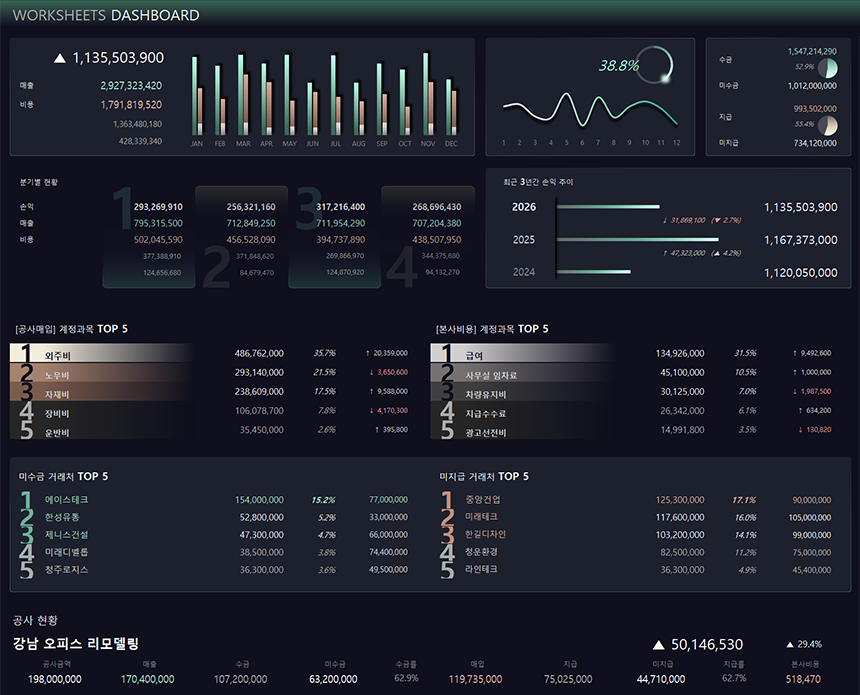Image resolution: width=860 pixels, height=695 pixels.
Task: Click cost value 1,791,819,520
Action: point(131,105)
